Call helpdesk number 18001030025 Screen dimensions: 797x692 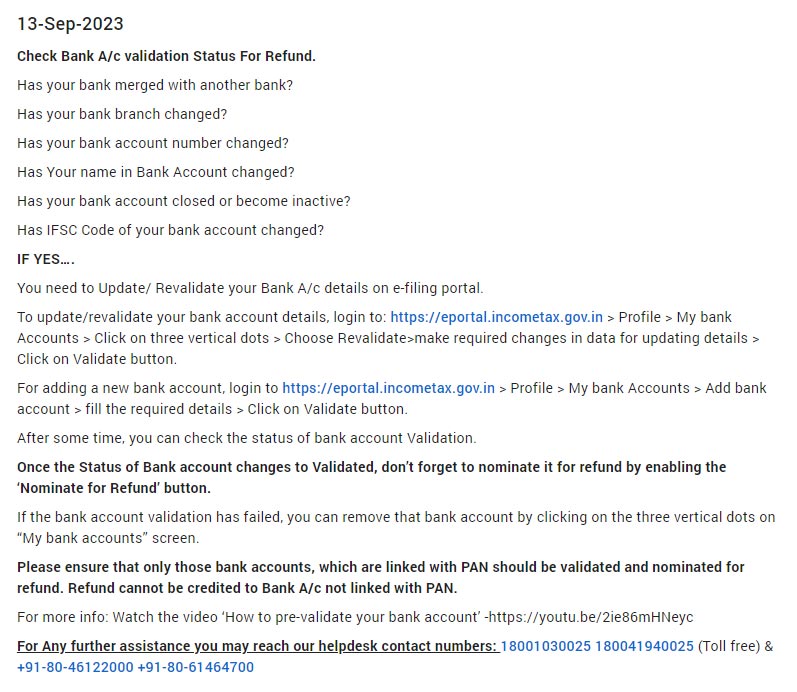click(x=545, y=646)
